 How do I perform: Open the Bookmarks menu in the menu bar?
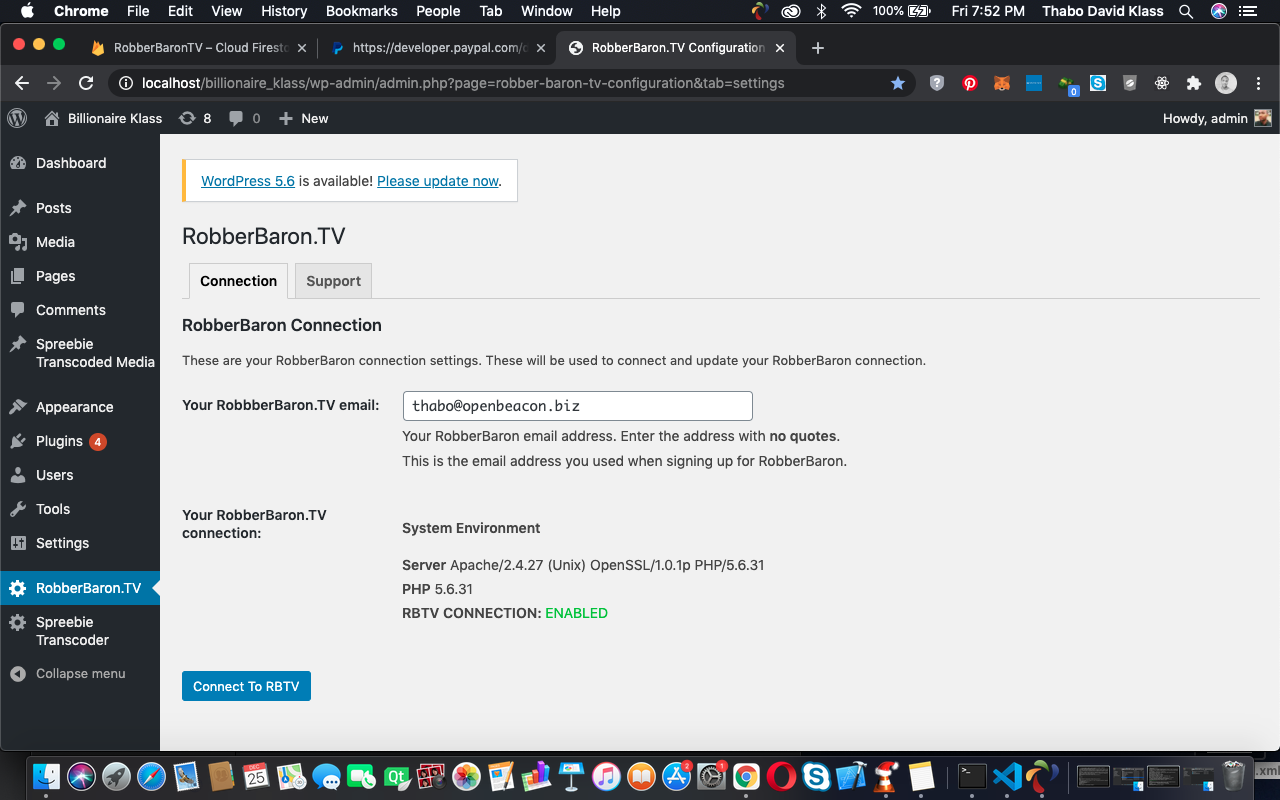click(x=361, y=11)
